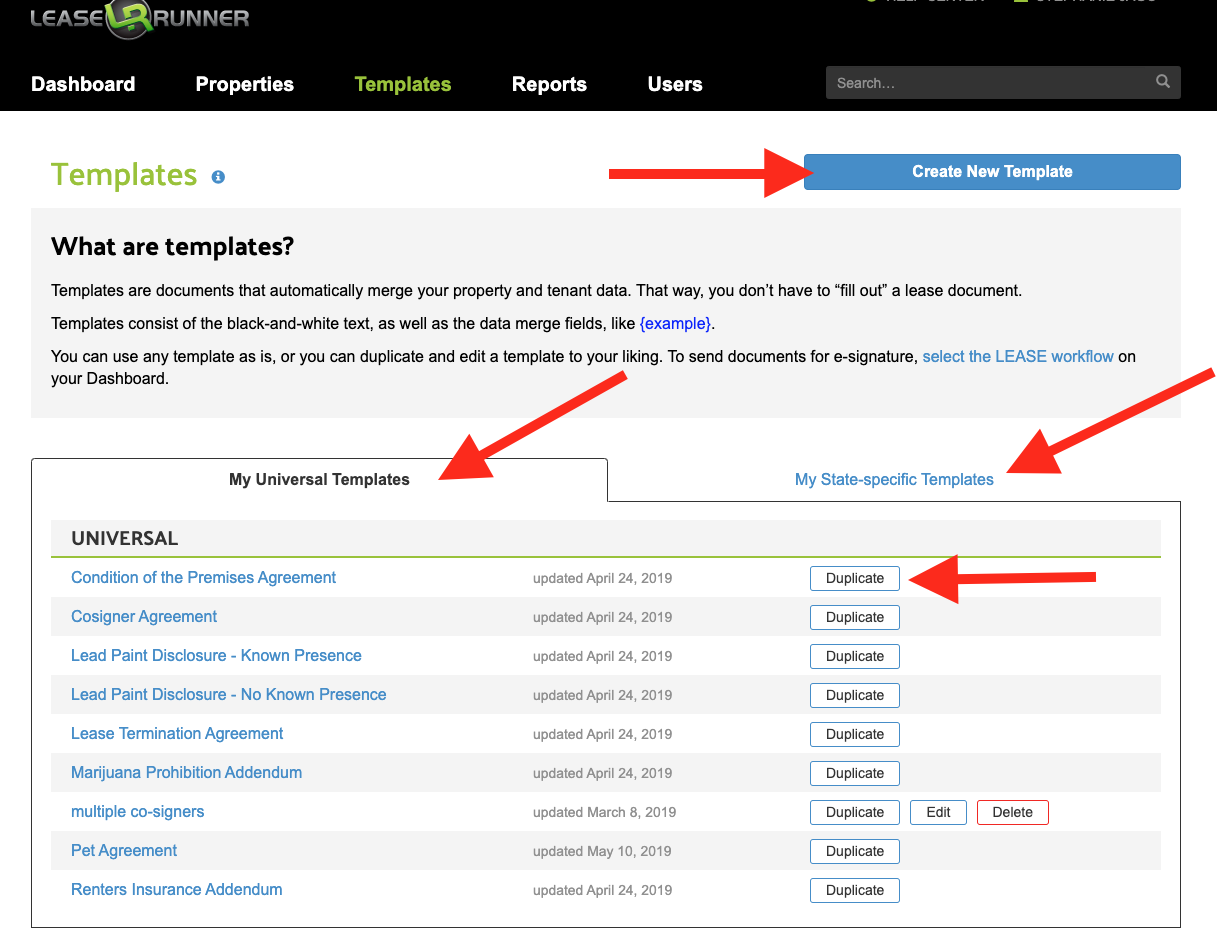
Task: Click the Create New Template button
Action: (x=991, y=171)
